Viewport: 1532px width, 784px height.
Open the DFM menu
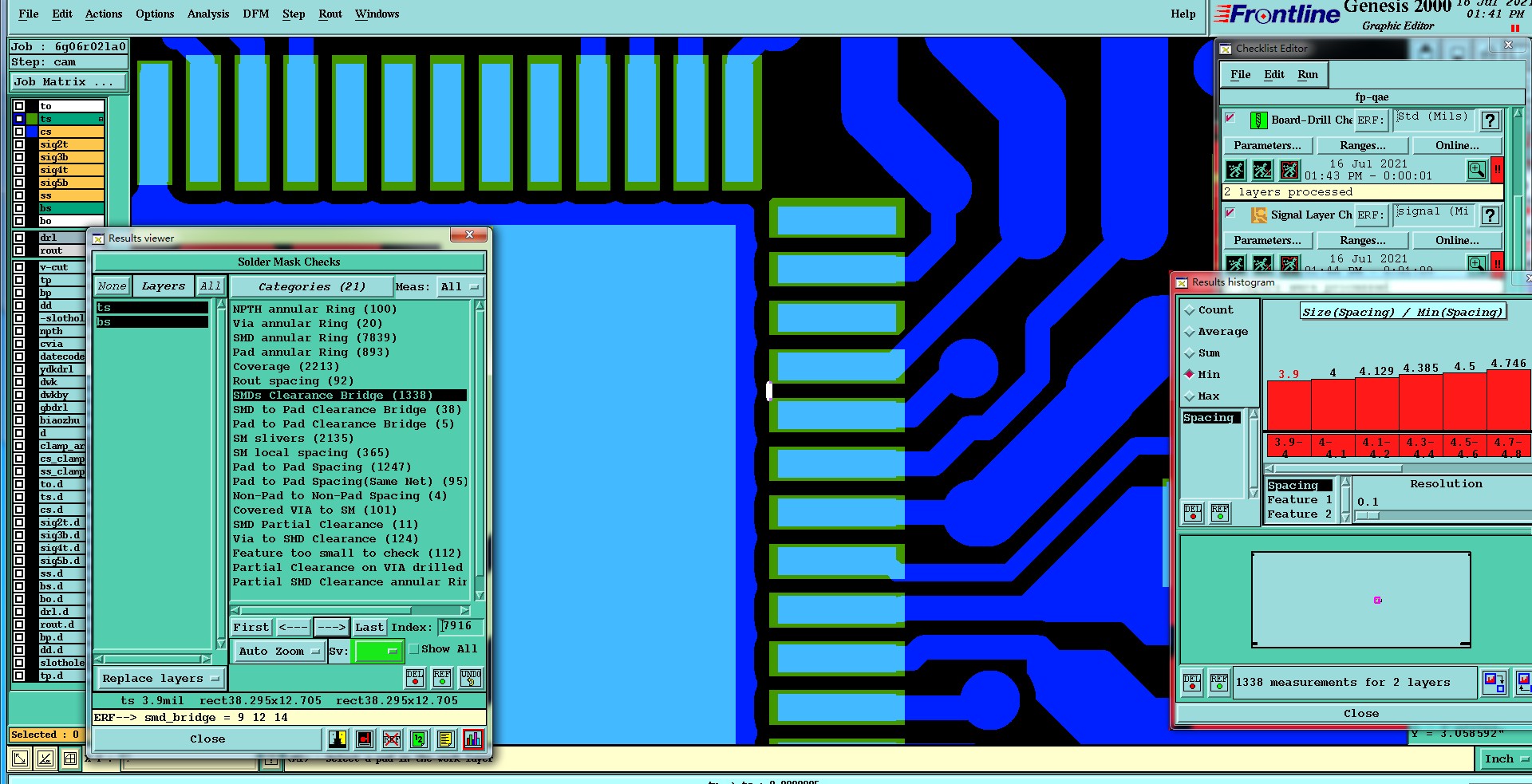256,14
